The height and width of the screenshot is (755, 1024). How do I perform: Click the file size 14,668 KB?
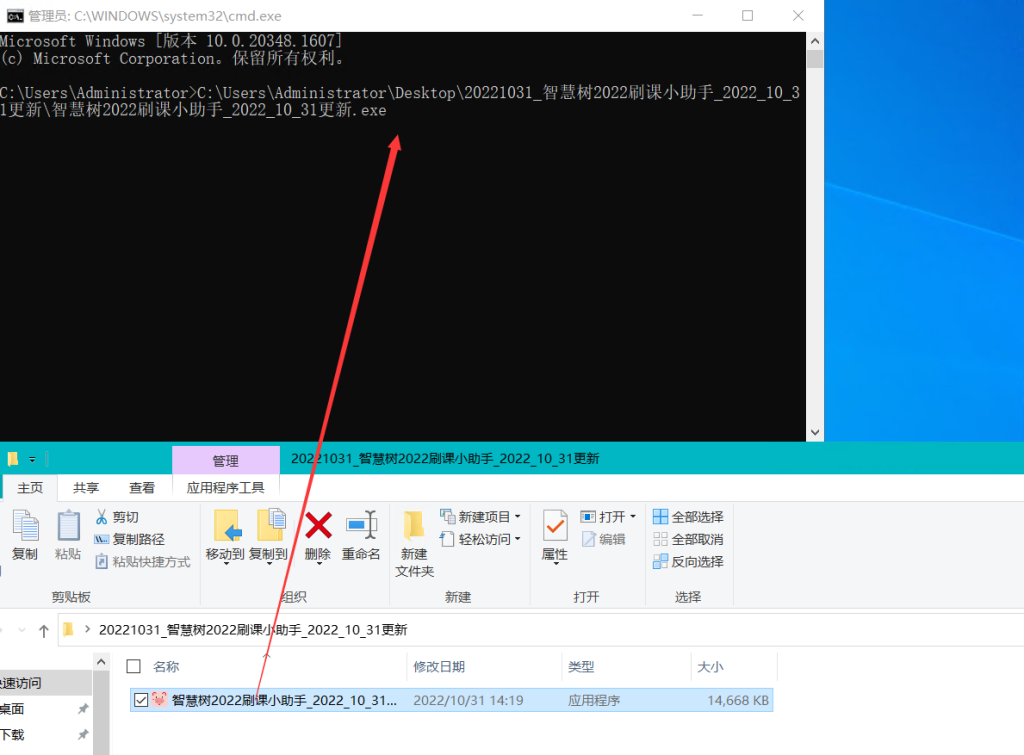point(738,700)
